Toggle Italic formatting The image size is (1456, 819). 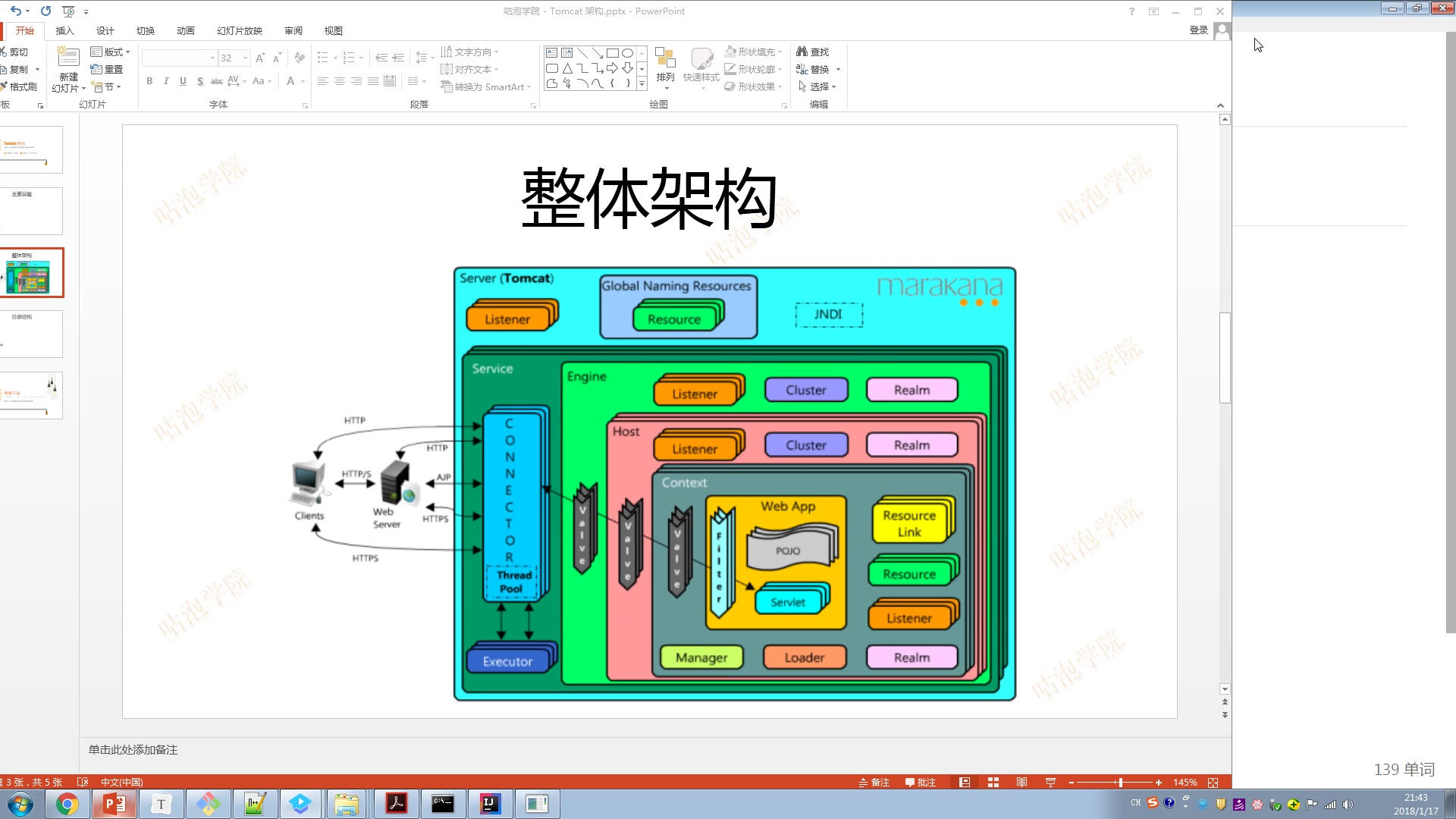click(x=166, y=81)
